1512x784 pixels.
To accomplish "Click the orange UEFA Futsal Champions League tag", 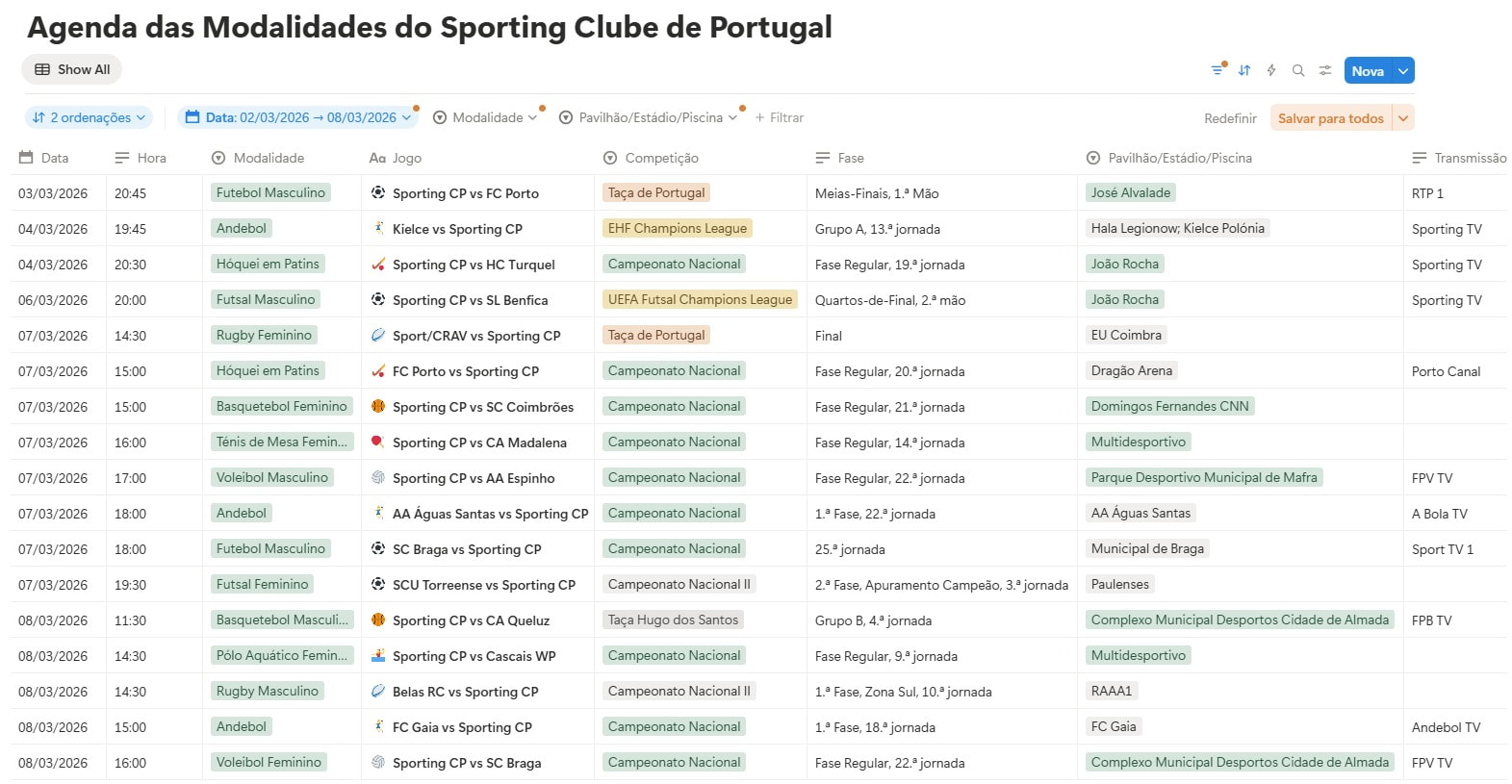I will [x=700, y=299].
